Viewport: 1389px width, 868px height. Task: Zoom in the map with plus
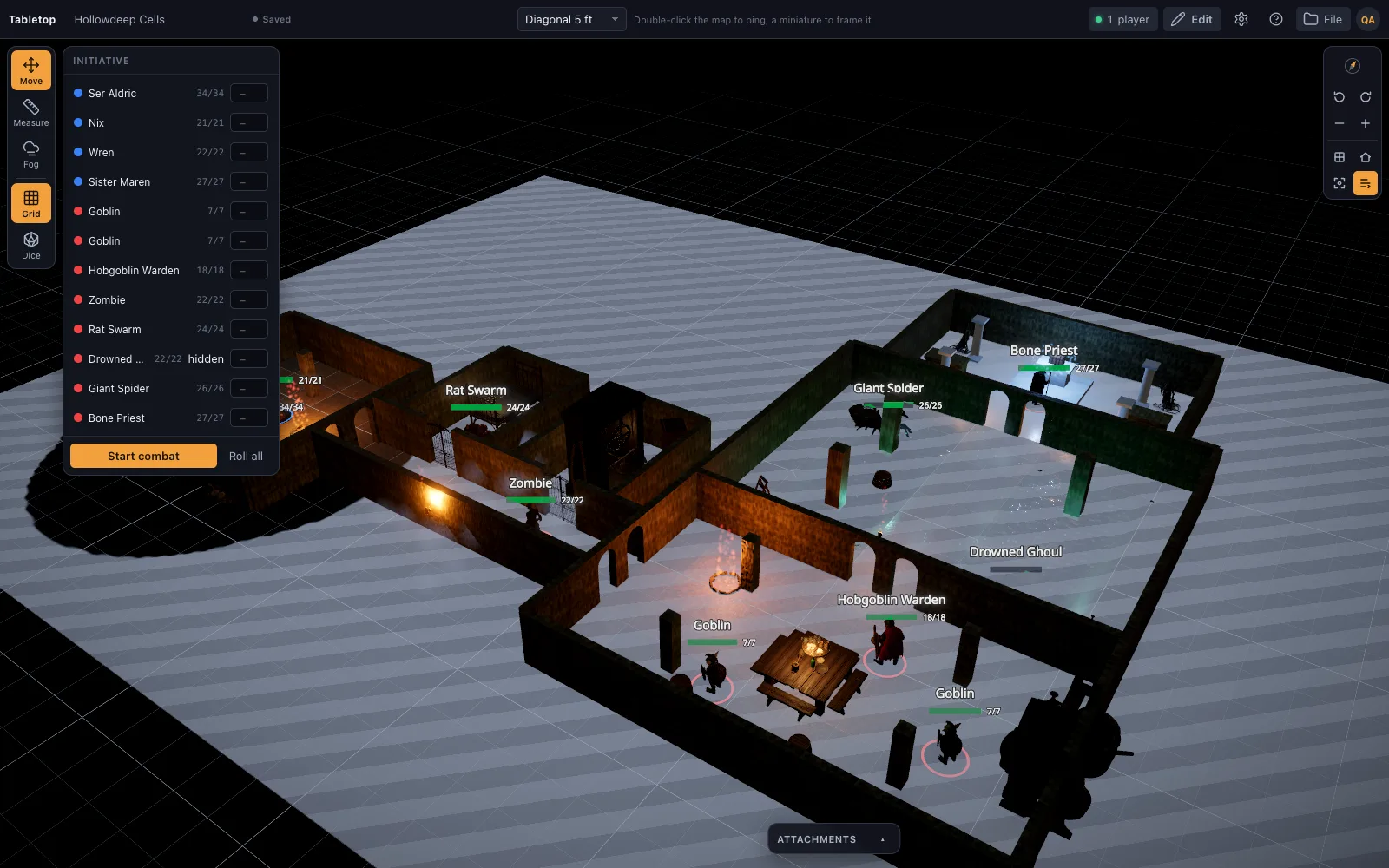(1366, 123)
